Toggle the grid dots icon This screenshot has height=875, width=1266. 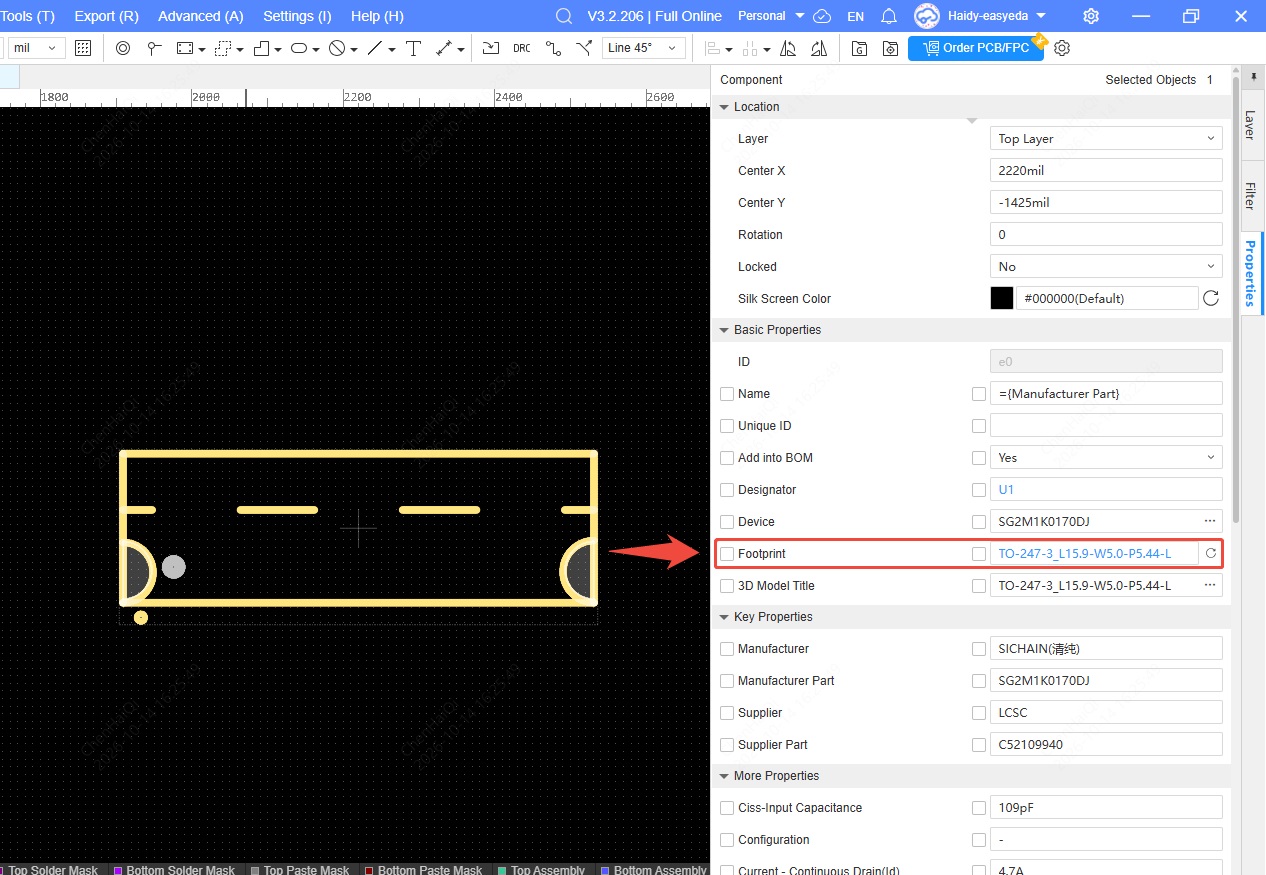(83, 48)
